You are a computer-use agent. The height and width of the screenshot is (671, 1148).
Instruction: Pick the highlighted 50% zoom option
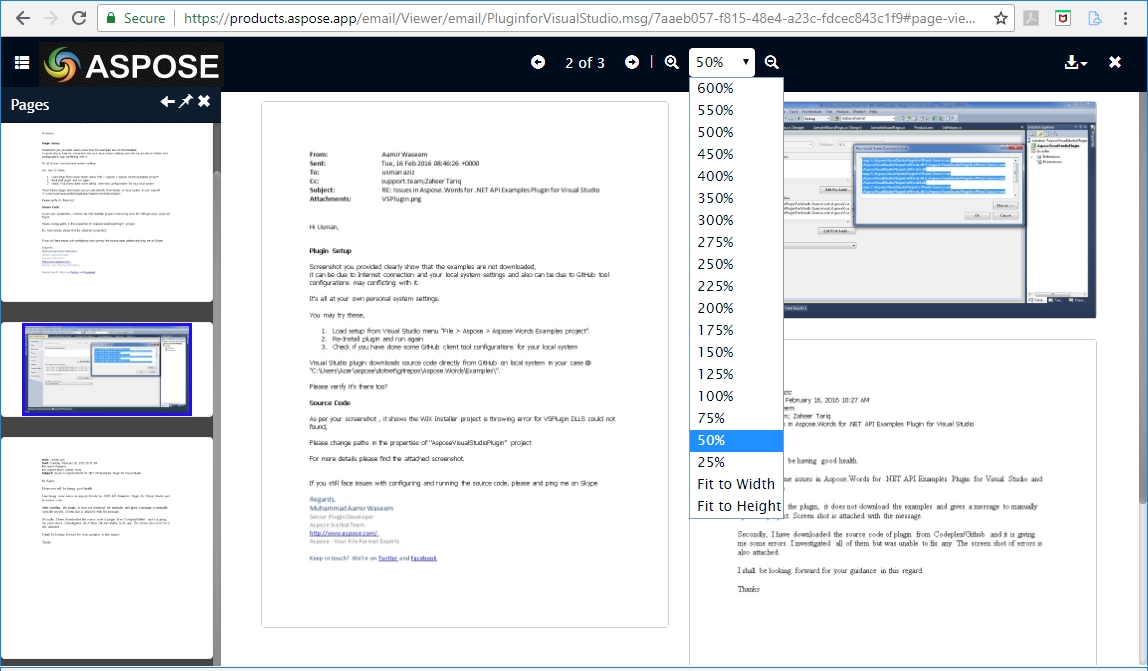click(737, 440)
